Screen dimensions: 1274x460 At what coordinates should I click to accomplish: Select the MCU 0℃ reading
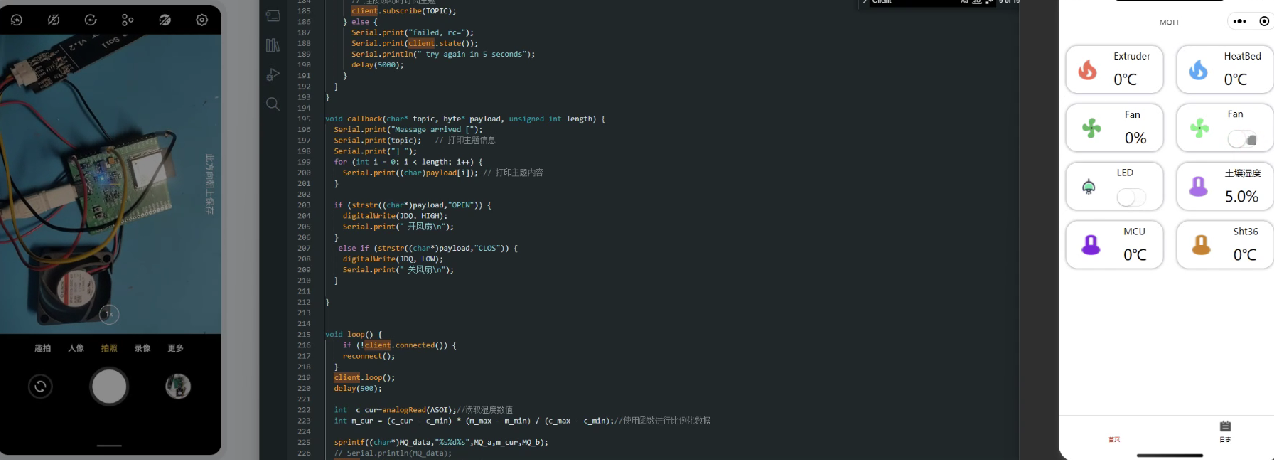click(x=1134, y=255)
